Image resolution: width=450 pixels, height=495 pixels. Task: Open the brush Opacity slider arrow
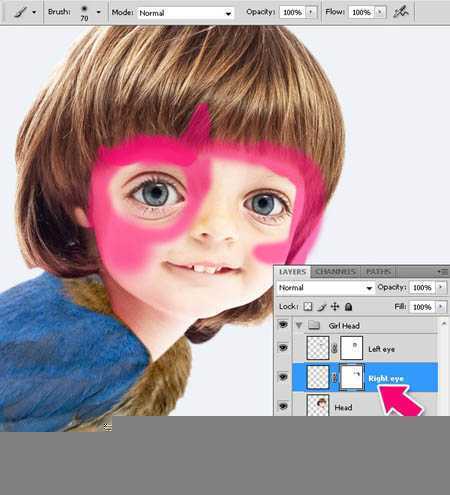point(311,13)
